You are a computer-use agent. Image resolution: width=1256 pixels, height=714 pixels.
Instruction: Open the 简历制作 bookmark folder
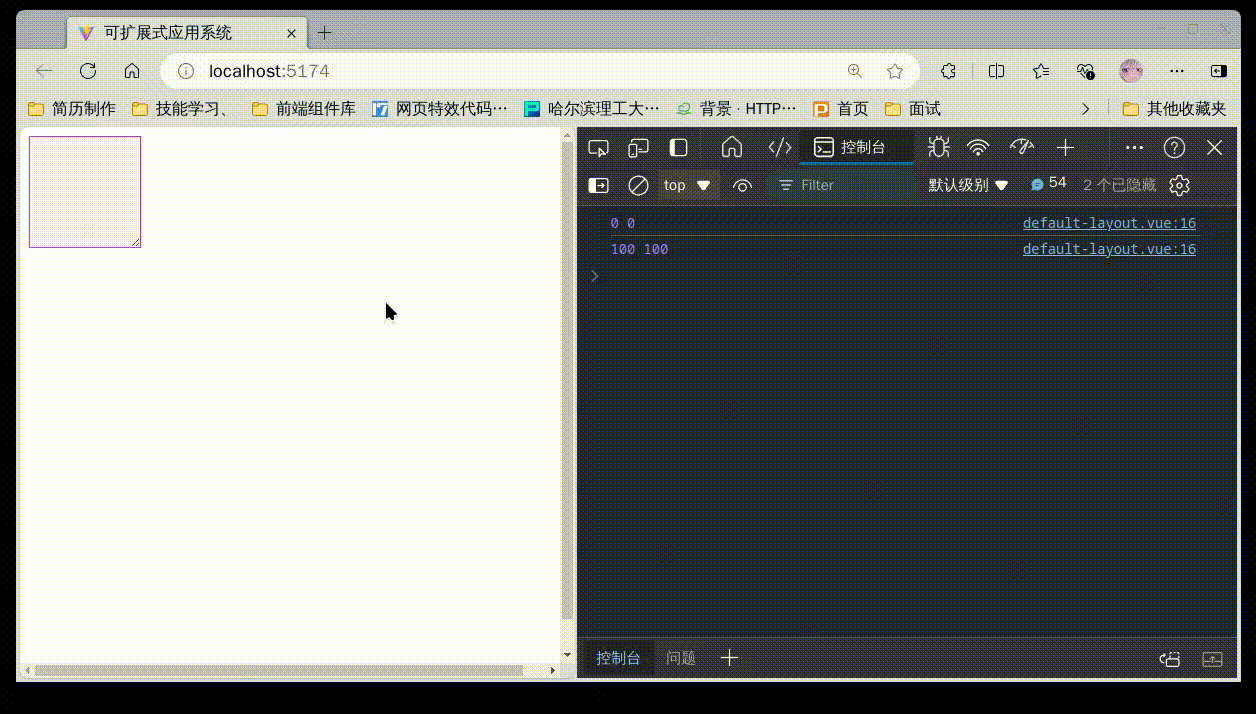coord(72,109)
